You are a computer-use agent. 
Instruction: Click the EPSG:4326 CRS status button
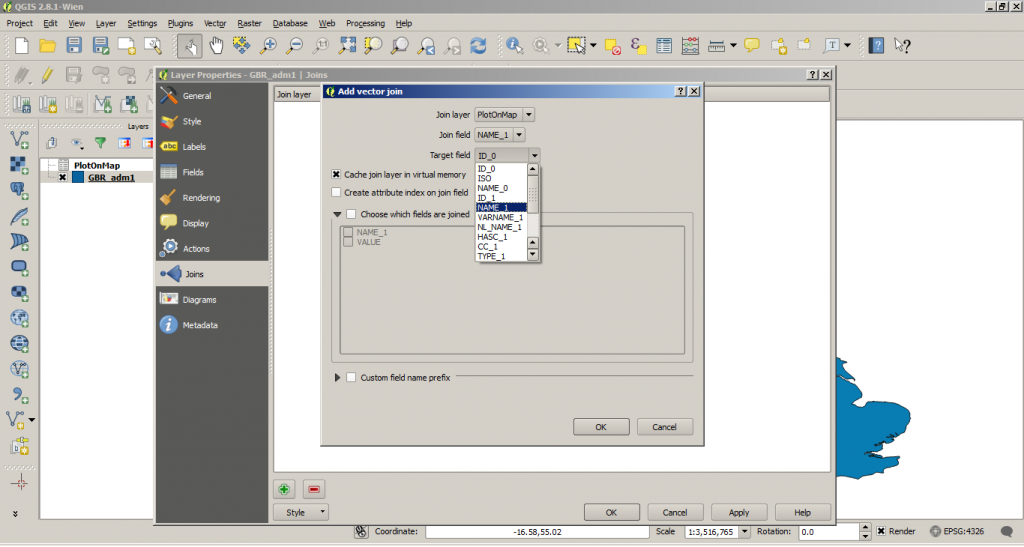click(957, 531)
